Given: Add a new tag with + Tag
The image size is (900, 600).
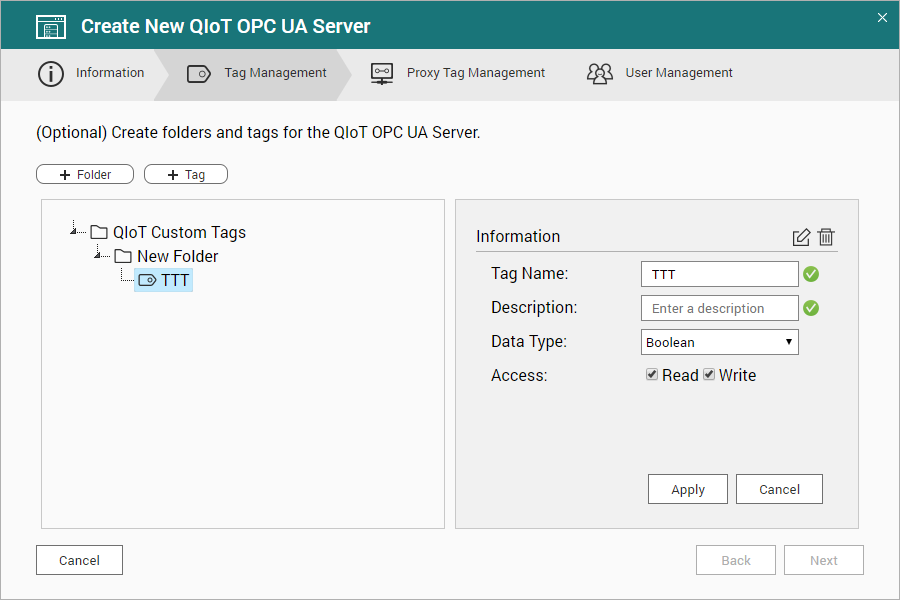Looking at the screenshot, I should 186,175.
